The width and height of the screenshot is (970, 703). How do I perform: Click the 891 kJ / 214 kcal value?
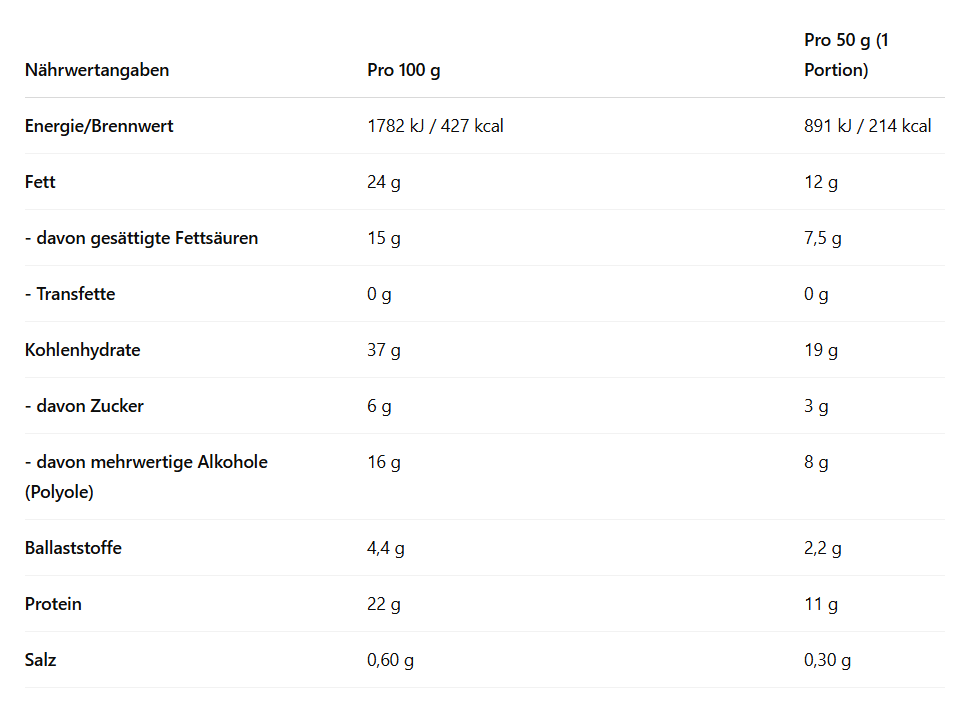[867, 126]
